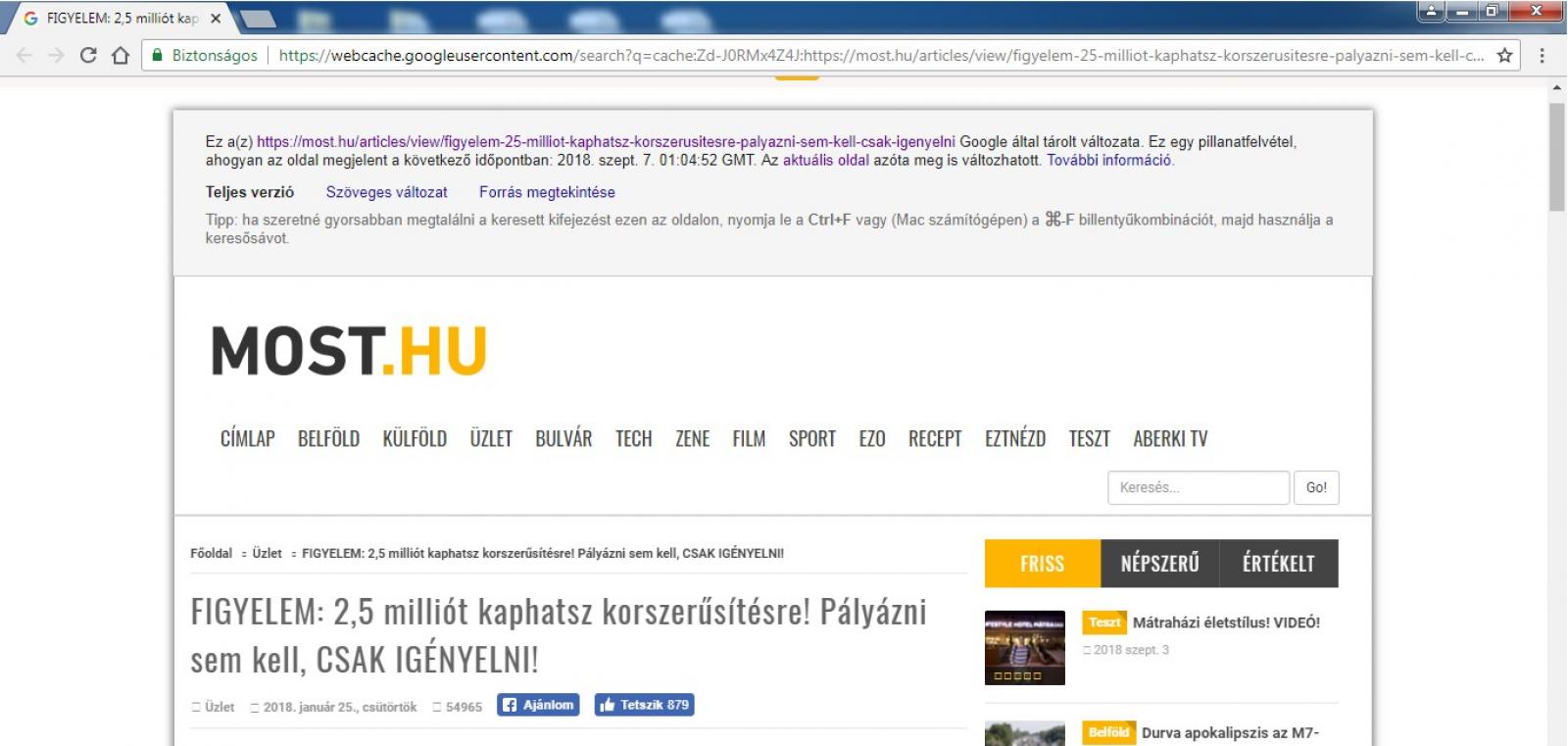Select ZENE in the navigation

692,438
